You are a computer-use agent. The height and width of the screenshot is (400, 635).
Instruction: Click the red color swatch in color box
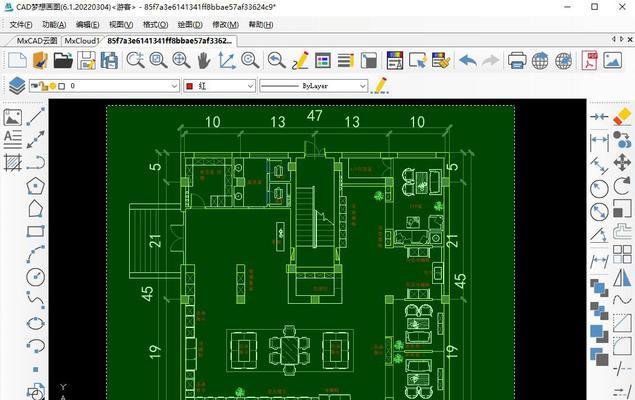click(190, 86)
